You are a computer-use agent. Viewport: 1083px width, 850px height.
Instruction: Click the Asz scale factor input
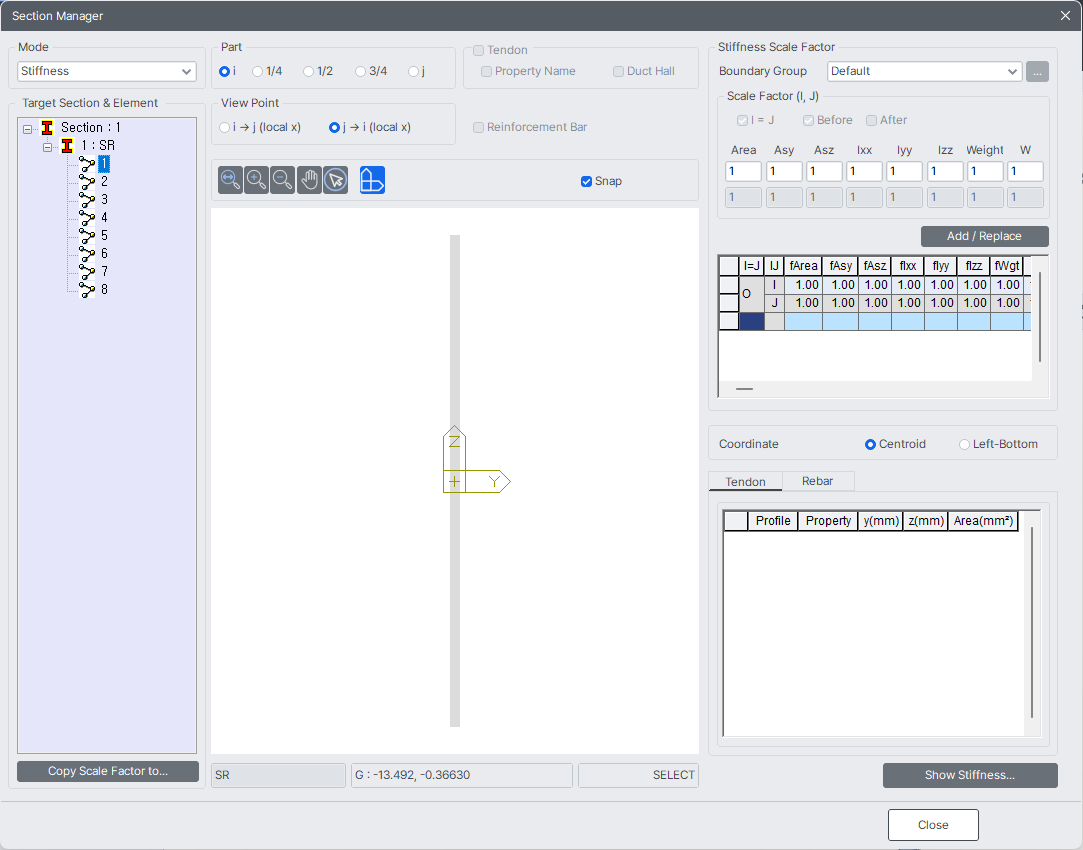click(824, 171)
